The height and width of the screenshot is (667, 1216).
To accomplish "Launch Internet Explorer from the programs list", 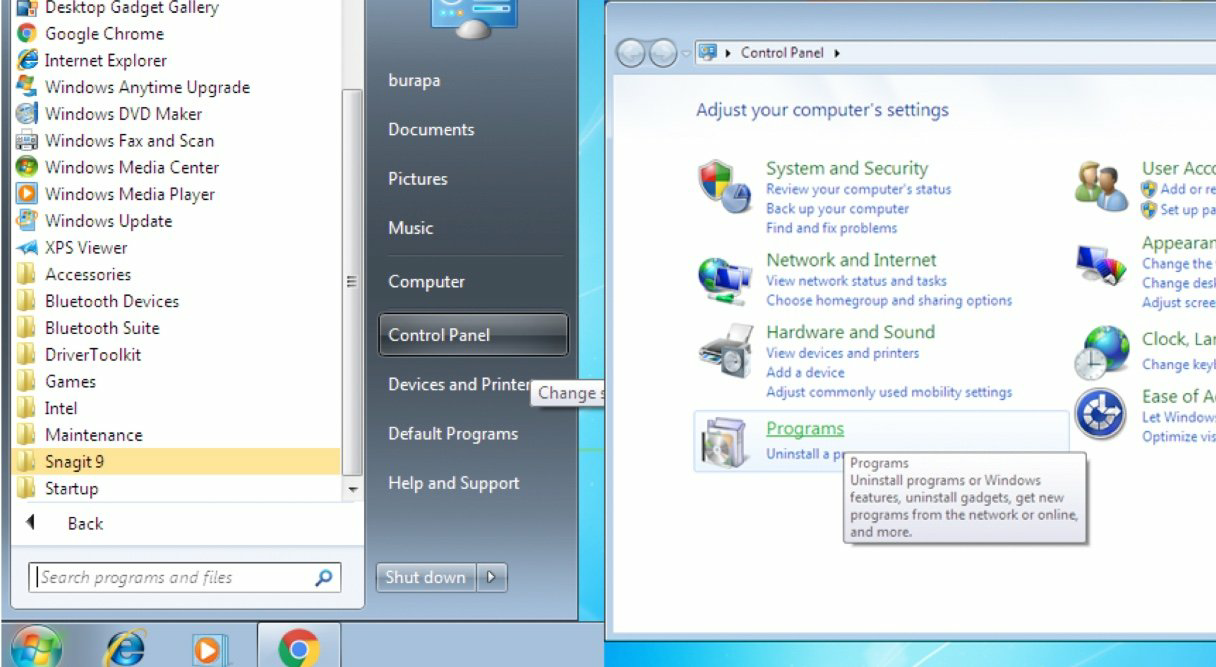I will (105, 60).
